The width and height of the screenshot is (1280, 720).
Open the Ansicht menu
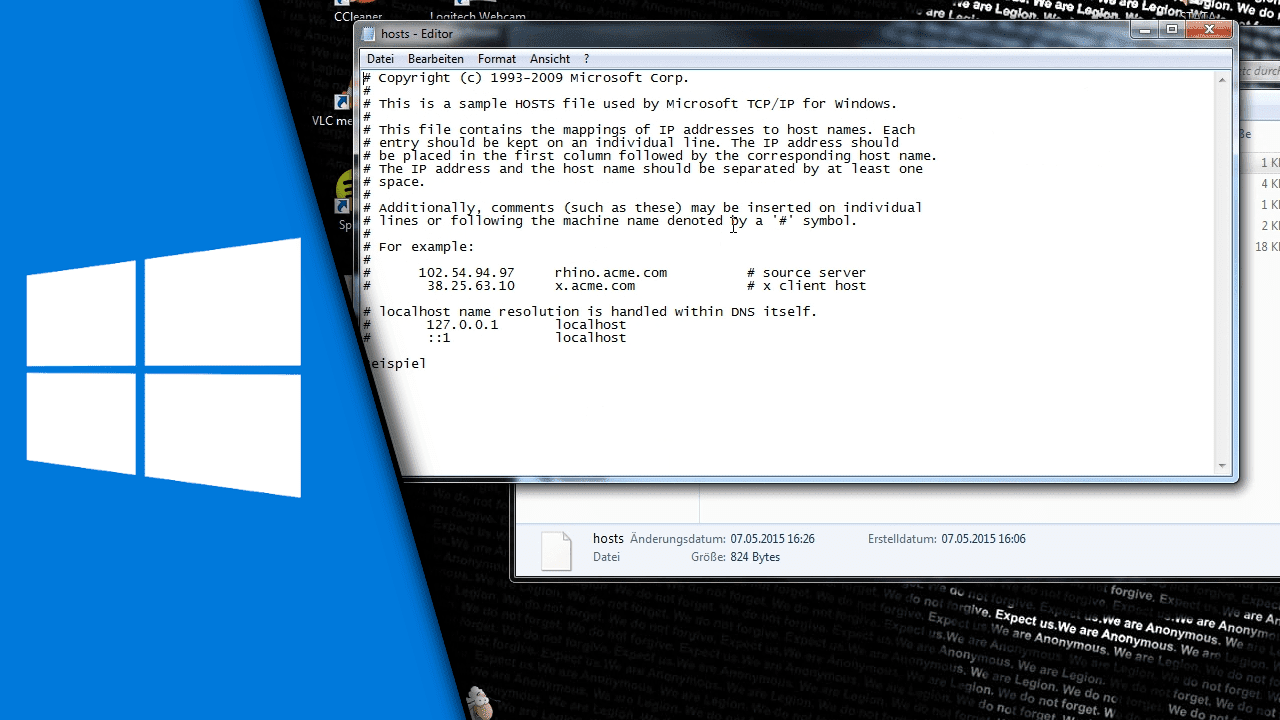tap(550, 59)
